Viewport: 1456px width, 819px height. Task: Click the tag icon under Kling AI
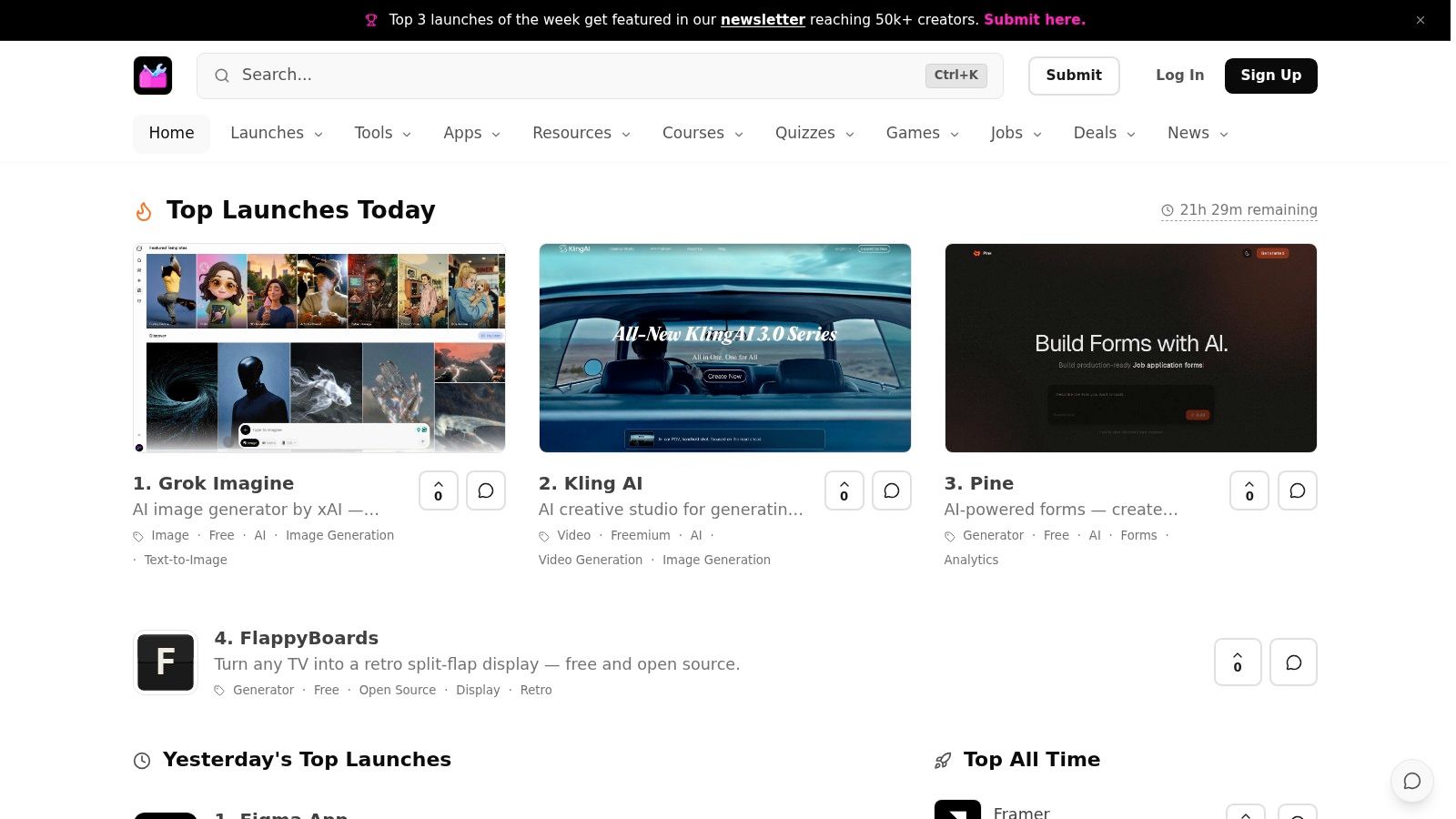click(544, 537)
